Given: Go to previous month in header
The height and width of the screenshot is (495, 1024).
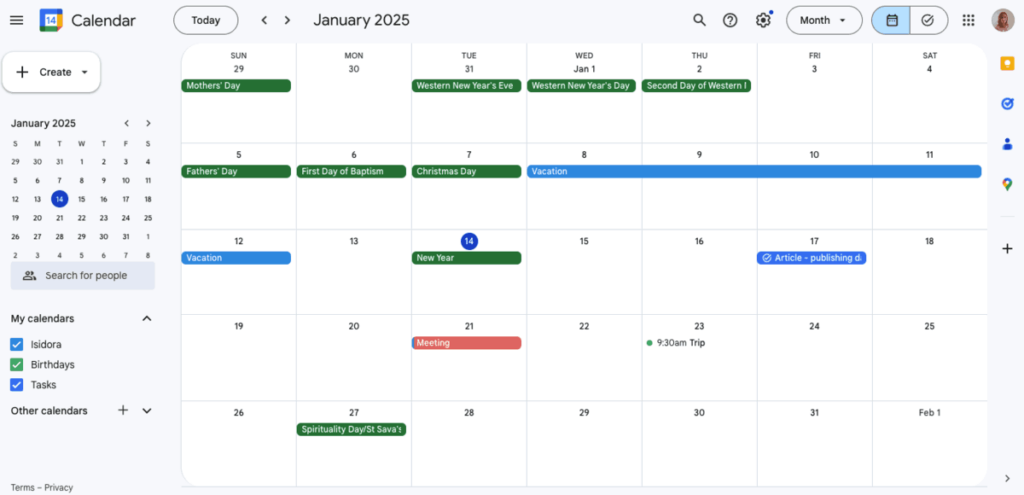Looking at the screenshot, I should (x=264, y=20).
